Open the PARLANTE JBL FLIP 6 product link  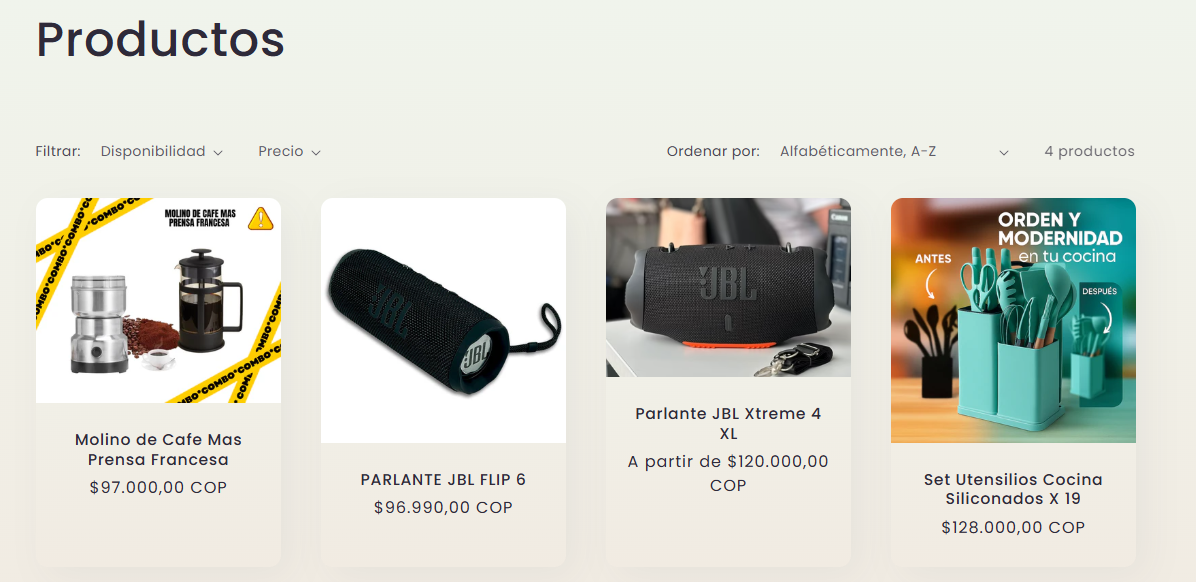pos(443,480)
